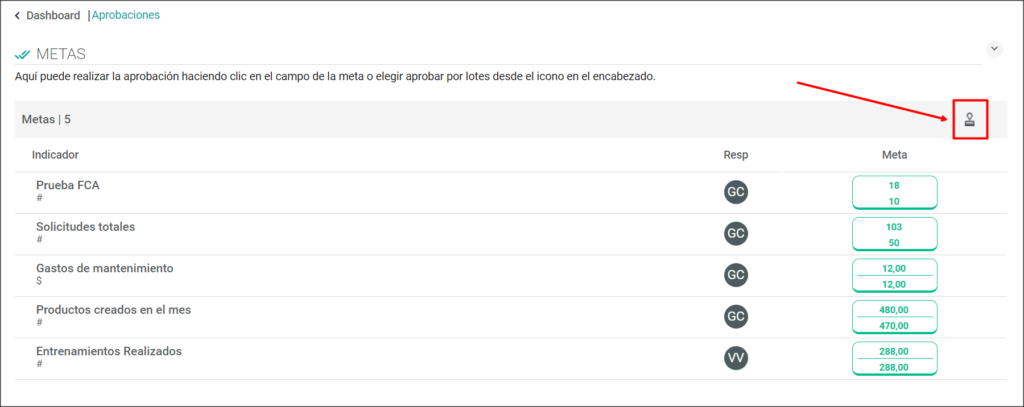
Task: Open Solicitudes totales meta value 103
Action: click(895, 227)
